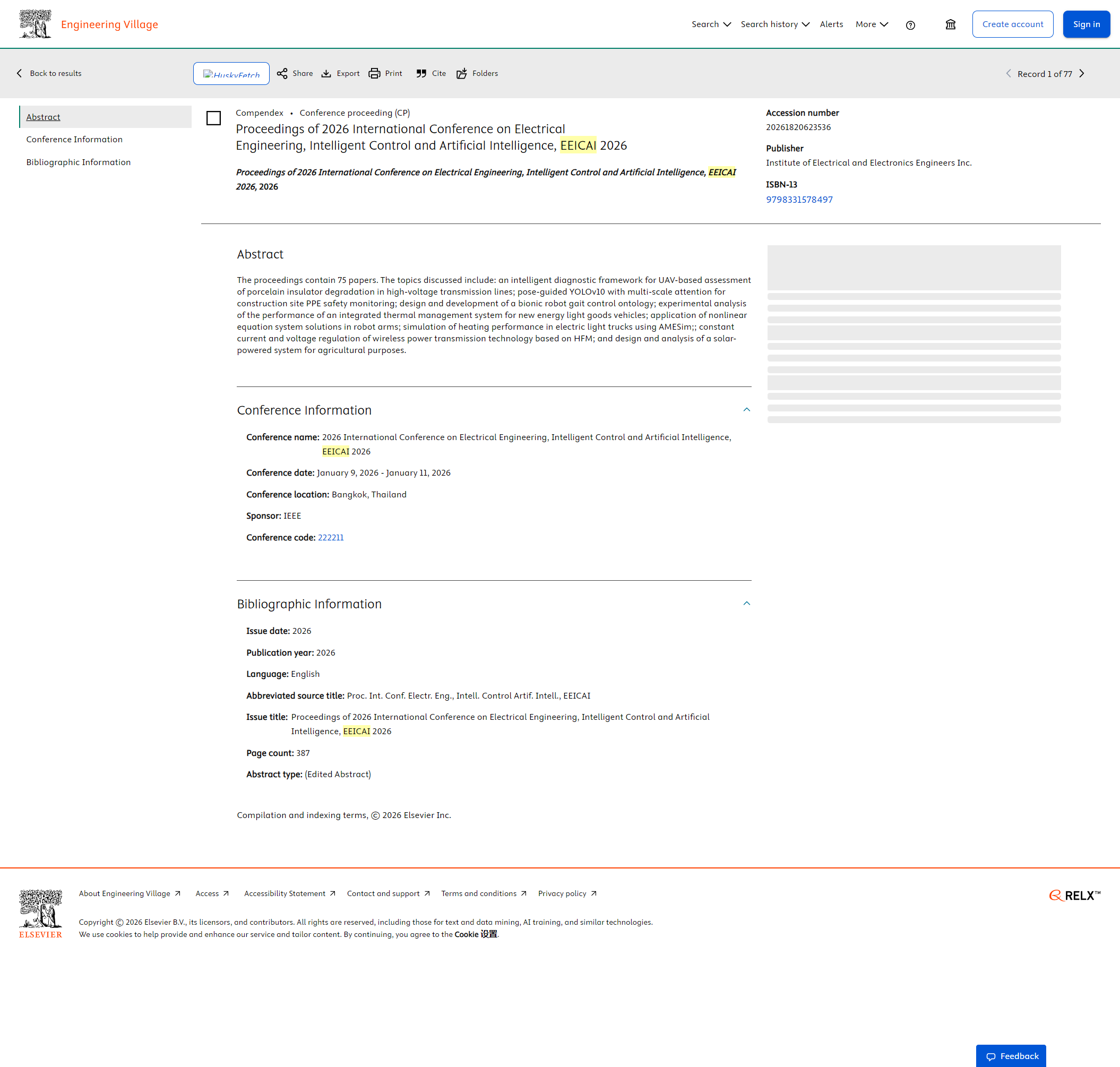Image resolution: width=1120 pixels, height=1067 pixels.
Task: Open ISBN-13 link 9798331578497
Action: click(x=799, y=200)
